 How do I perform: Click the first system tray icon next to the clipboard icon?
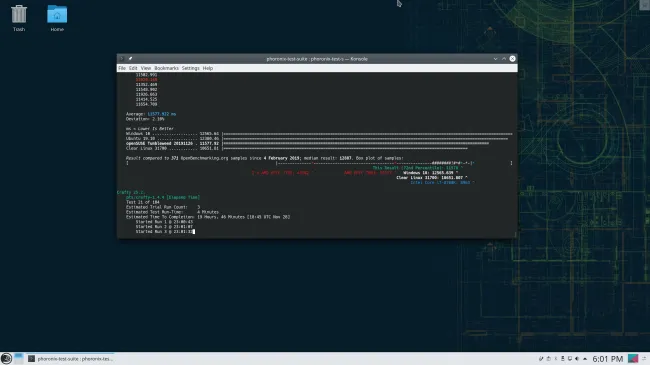[541, 359]
